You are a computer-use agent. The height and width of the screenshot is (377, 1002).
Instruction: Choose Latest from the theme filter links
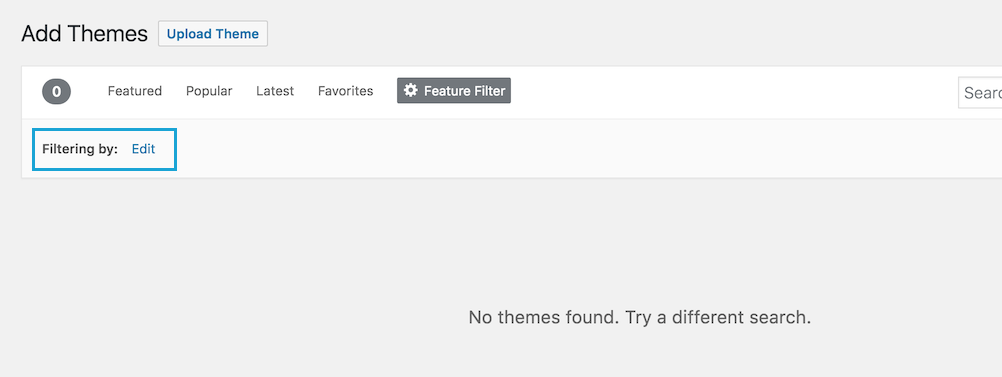(275, 91)
